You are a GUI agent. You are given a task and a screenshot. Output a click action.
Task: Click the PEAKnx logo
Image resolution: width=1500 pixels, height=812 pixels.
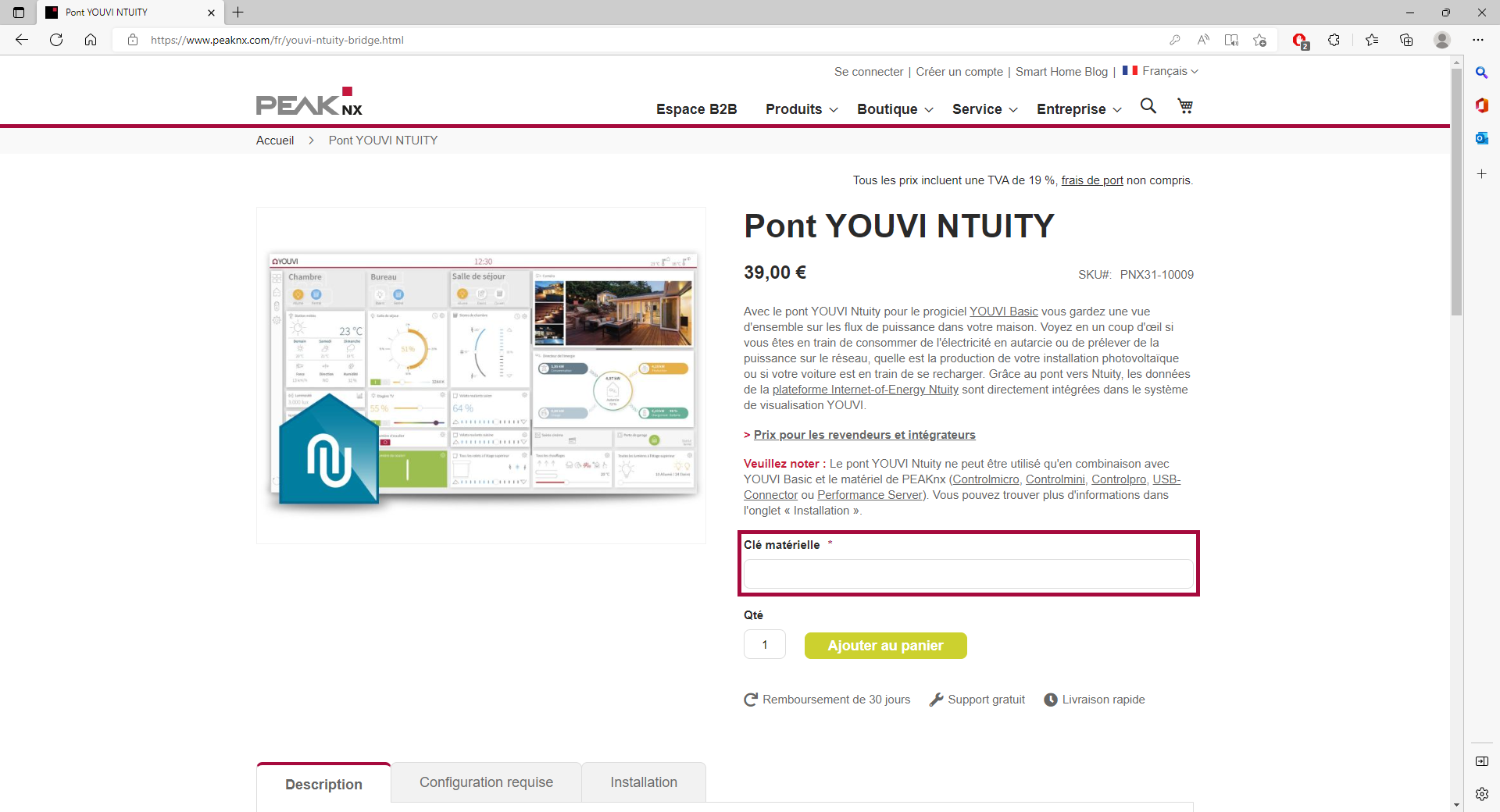[x=309, y=101]
